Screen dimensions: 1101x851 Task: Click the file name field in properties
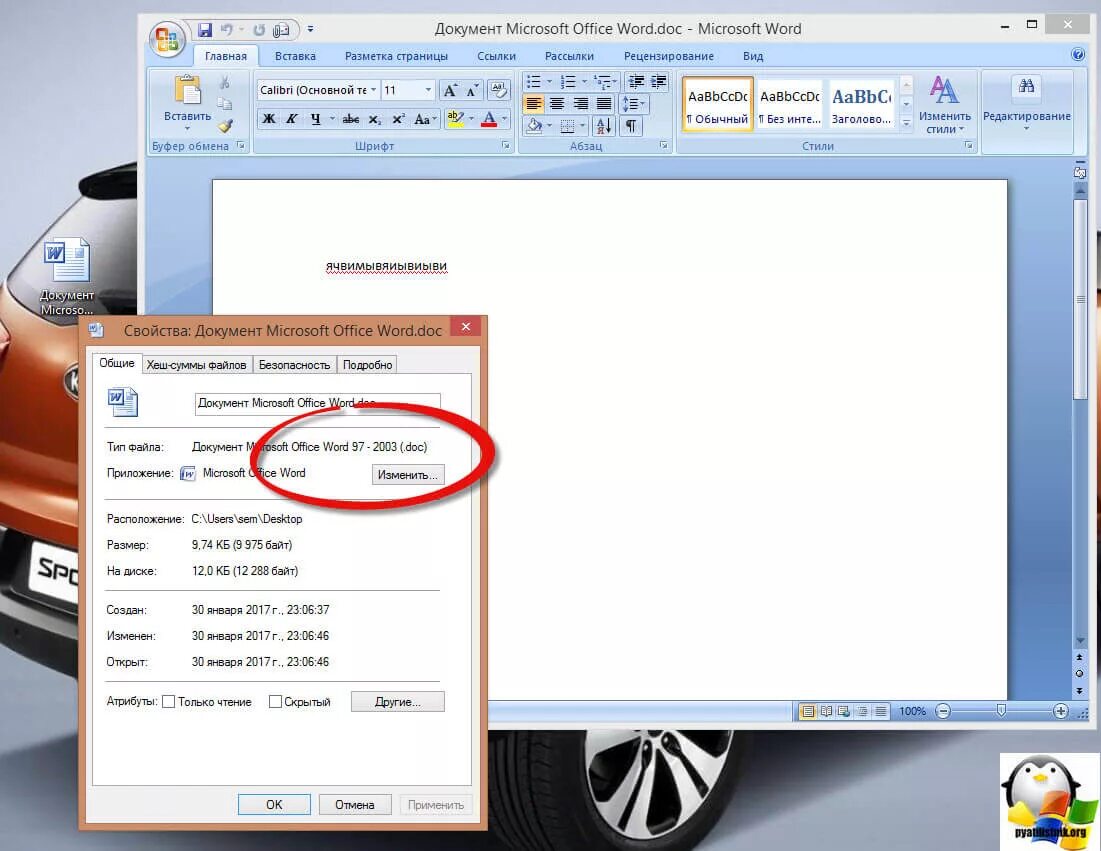(x=317, y=403)
